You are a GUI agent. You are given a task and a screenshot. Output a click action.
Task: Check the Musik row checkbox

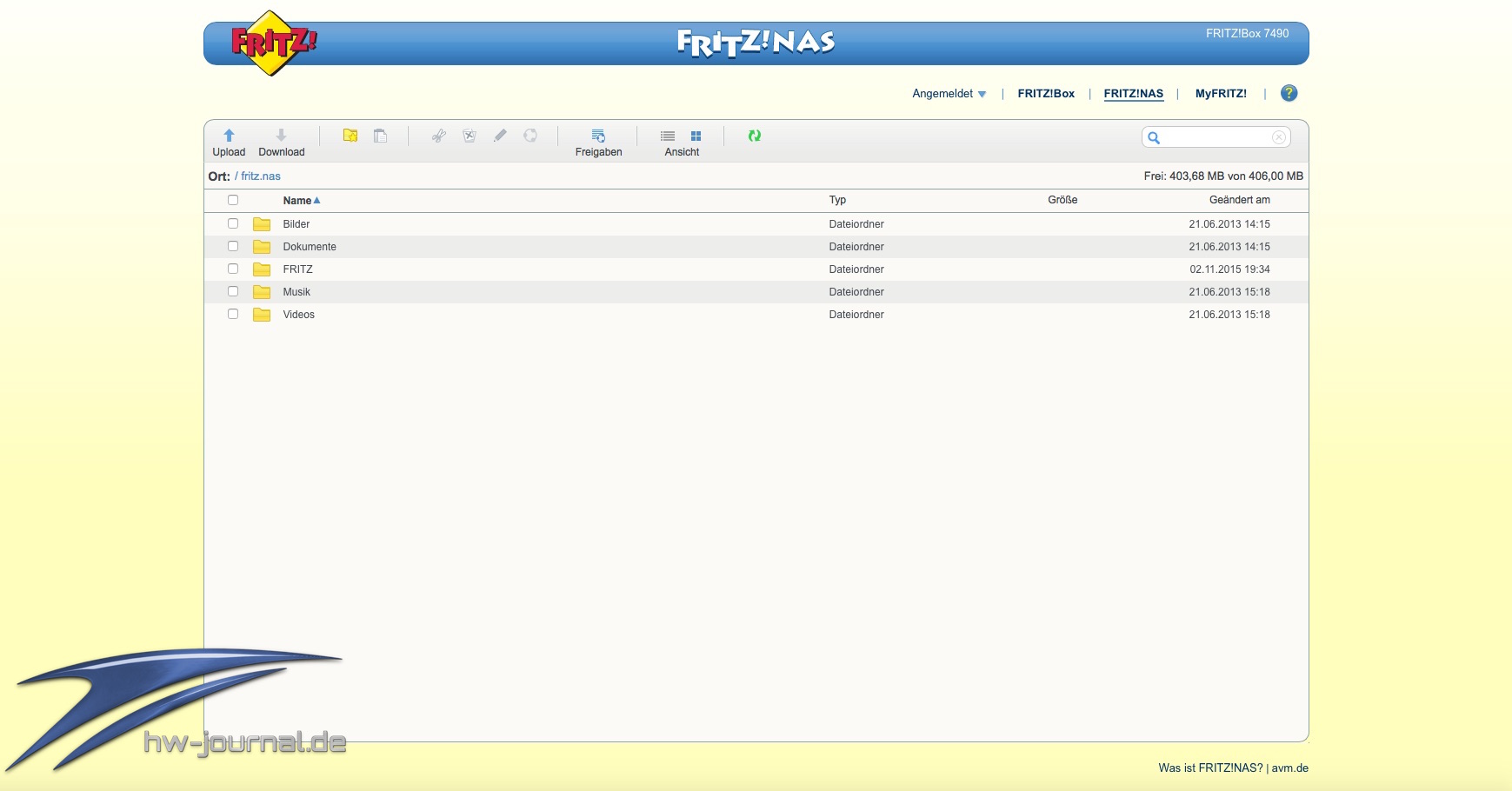pyautogui.click(x=233, y=291)
